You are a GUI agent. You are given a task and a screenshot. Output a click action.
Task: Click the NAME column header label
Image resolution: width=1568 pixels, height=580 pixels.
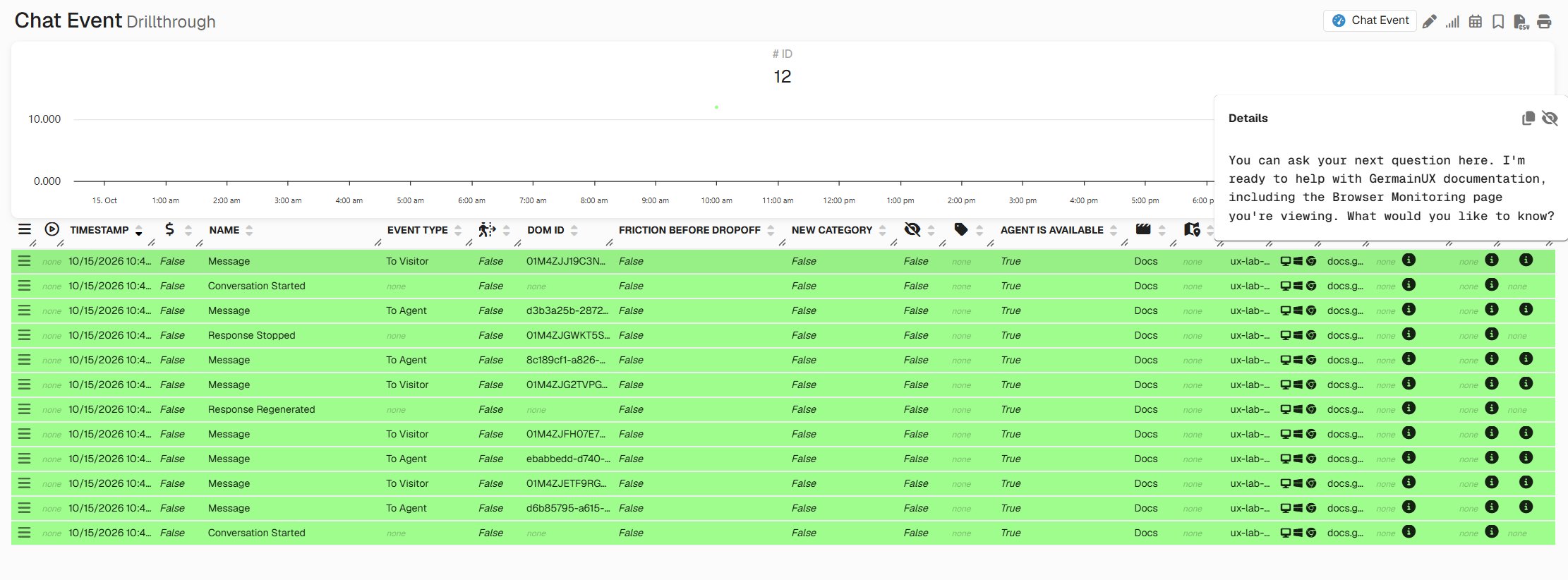pos(224,230)
